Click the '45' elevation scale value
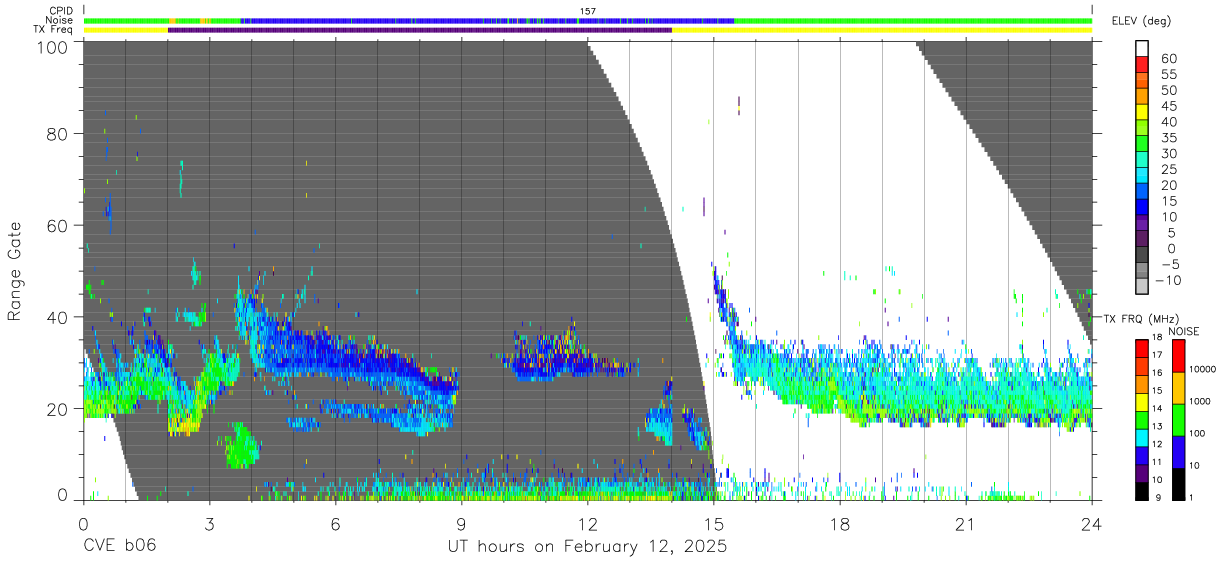The image size is (1228, 567). pos(1171,107)
